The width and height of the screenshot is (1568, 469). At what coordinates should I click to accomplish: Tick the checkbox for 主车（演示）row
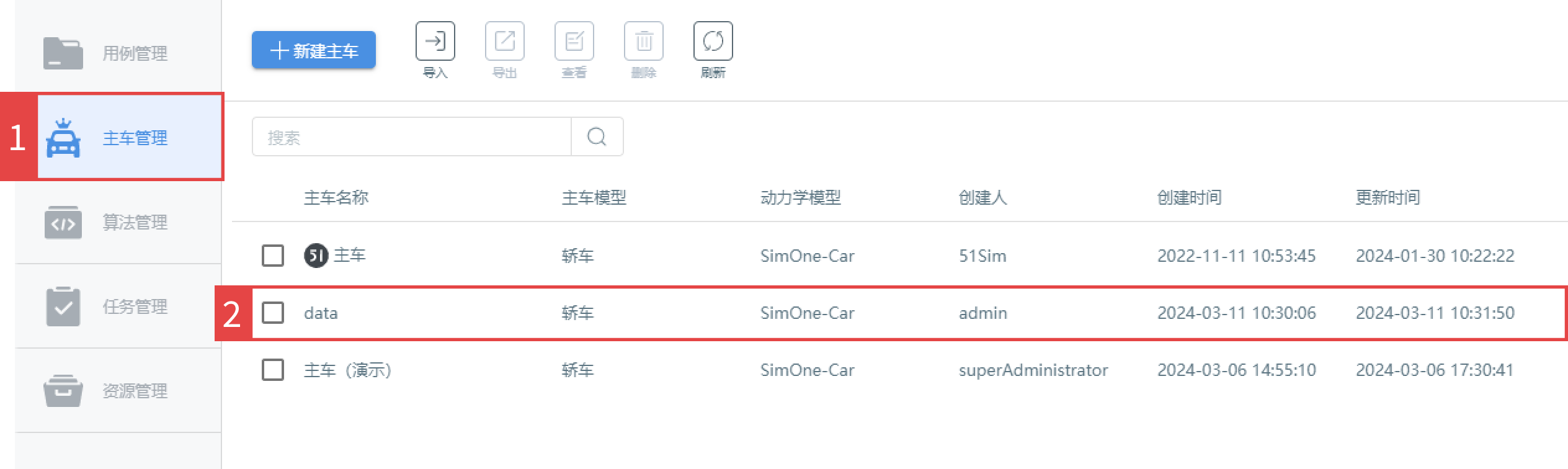tap(273, 370)
